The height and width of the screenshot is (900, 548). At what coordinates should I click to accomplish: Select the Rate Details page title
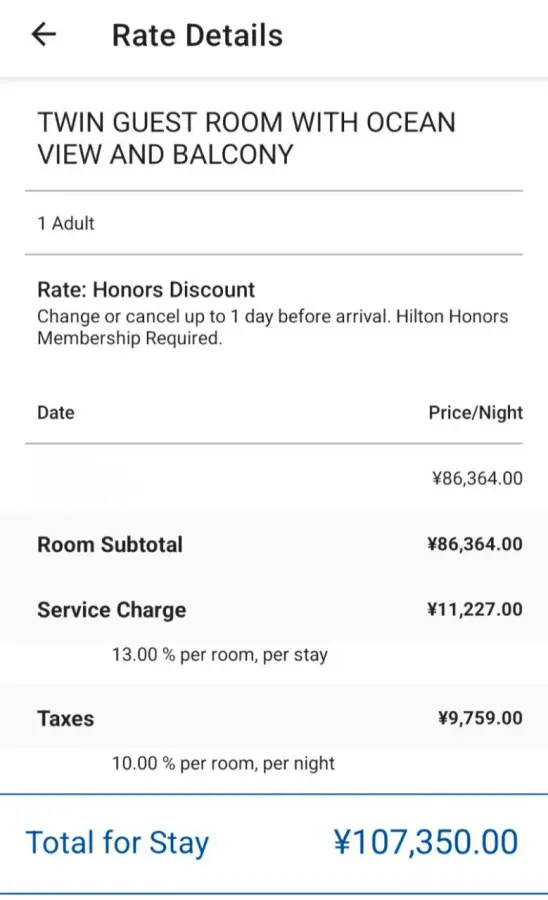click(197, 35)
